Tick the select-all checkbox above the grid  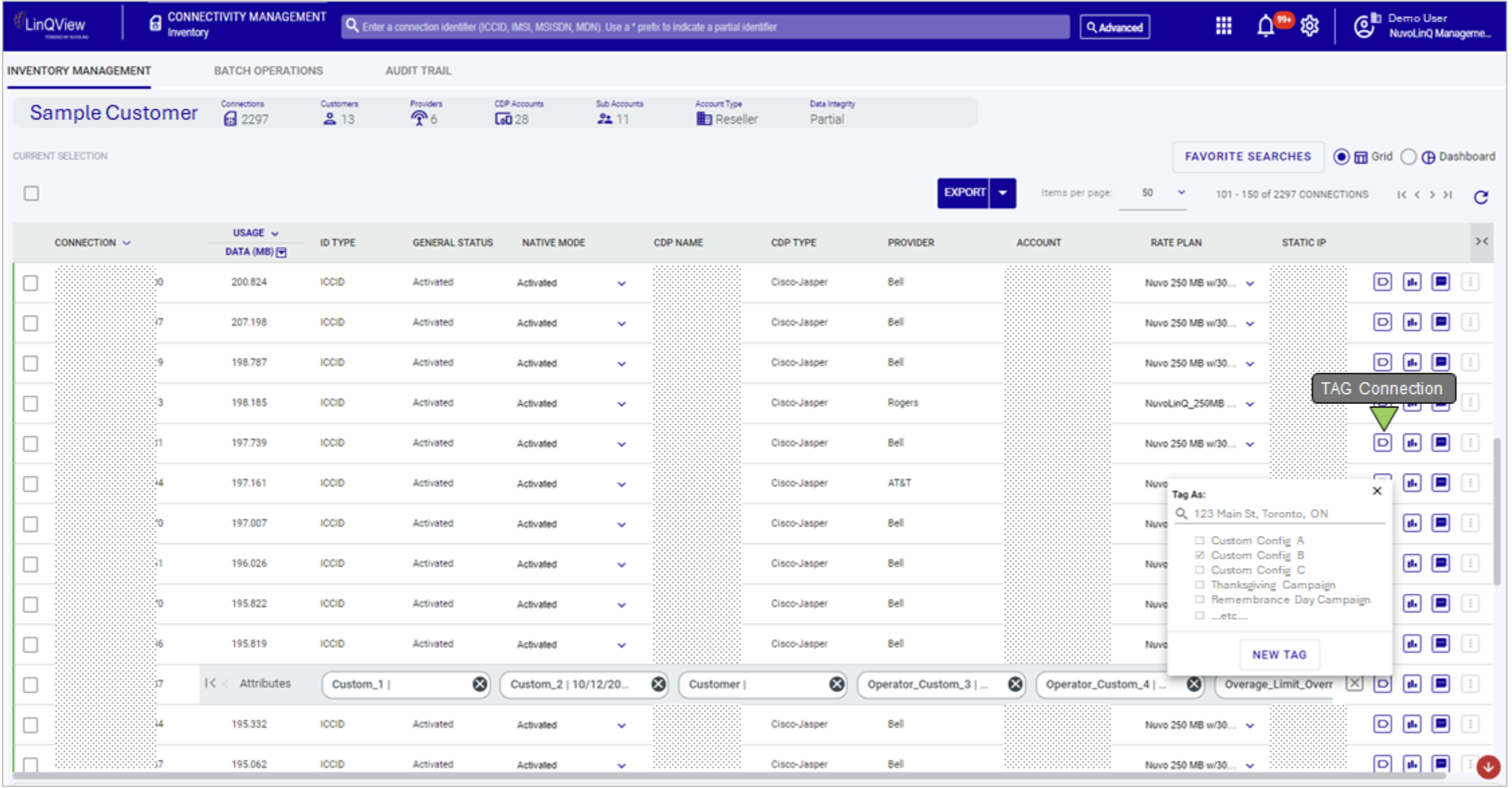(31, 194)
